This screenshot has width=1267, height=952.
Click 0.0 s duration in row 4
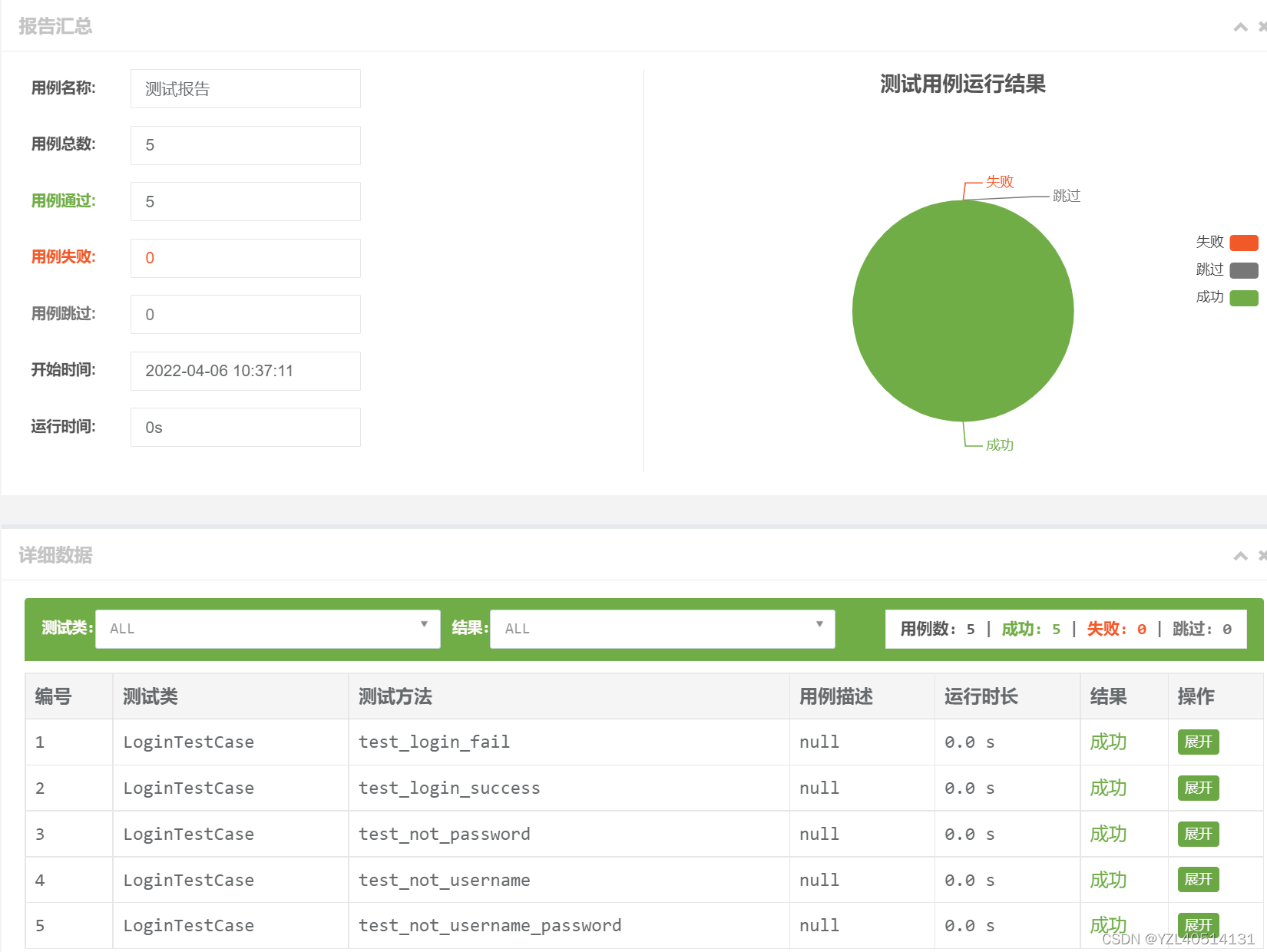970,880
